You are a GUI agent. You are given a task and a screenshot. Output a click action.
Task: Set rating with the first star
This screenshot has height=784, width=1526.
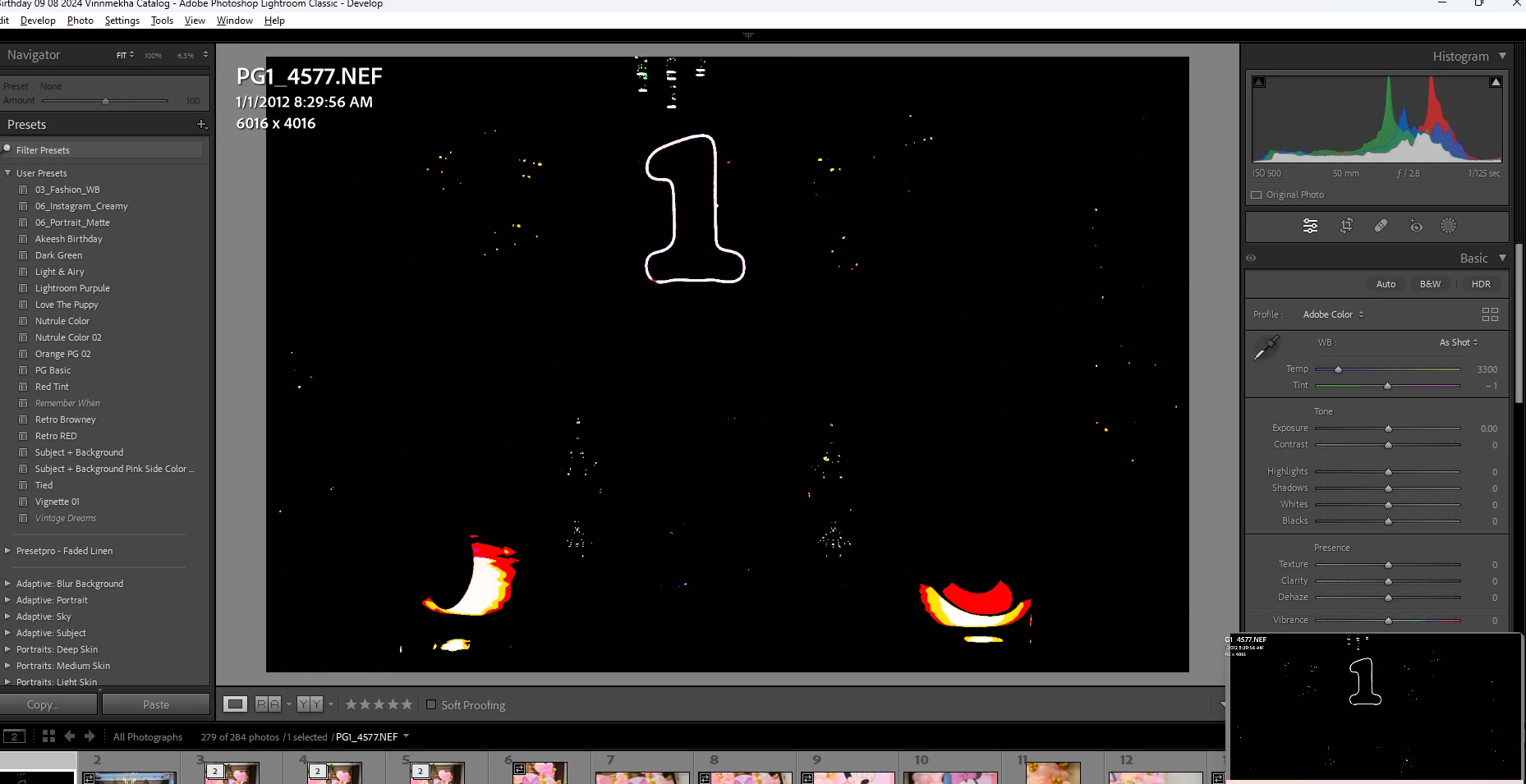click(352, 704)
